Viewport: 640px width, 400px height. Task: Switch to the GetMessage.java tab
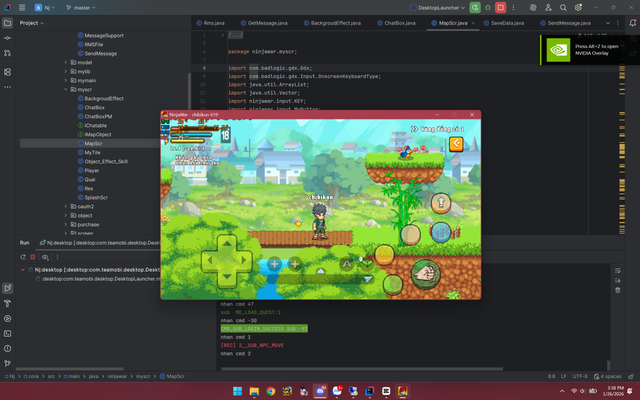coord(264,23)
